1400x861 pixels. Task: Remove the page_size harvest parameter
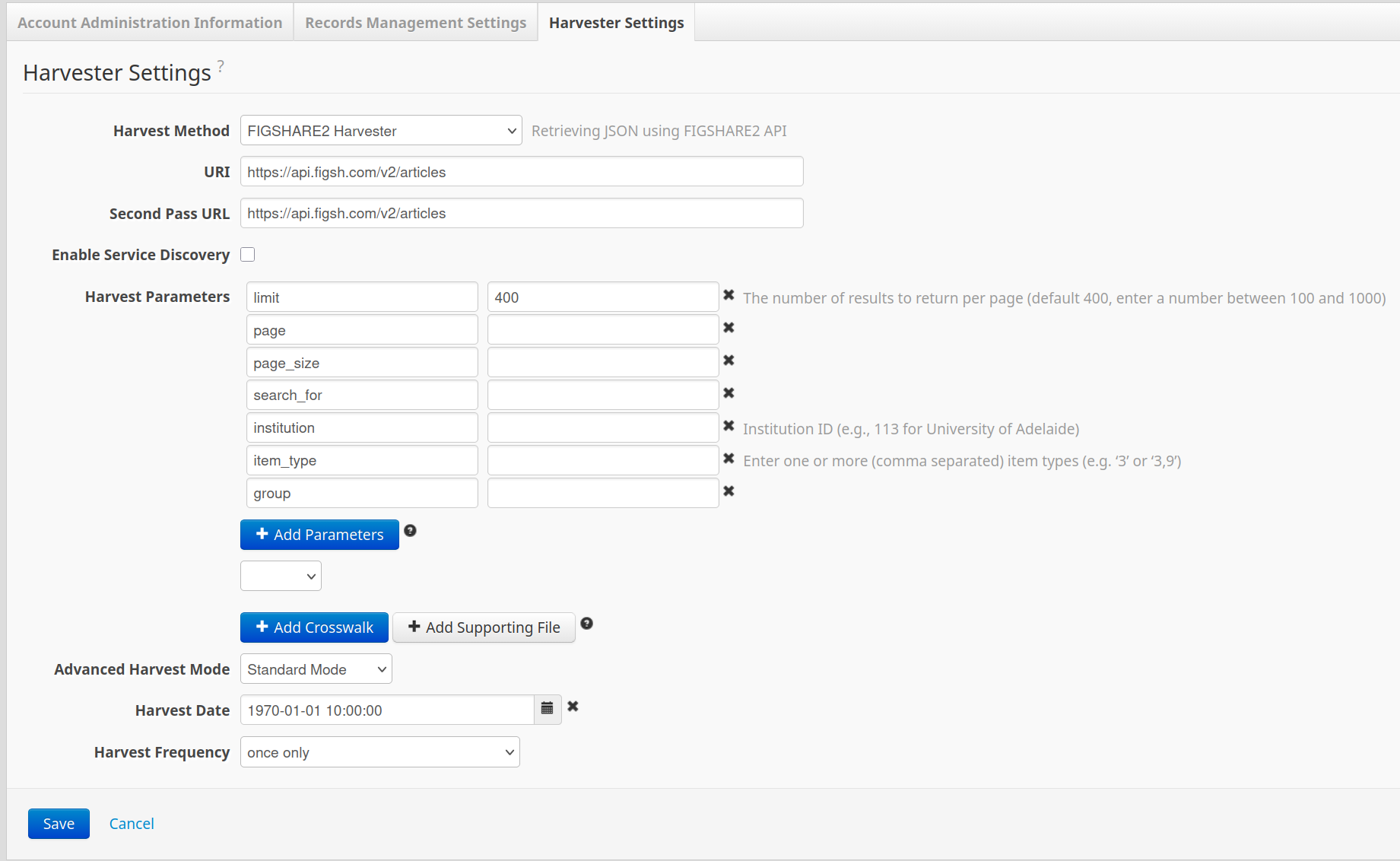click(729, 361)
